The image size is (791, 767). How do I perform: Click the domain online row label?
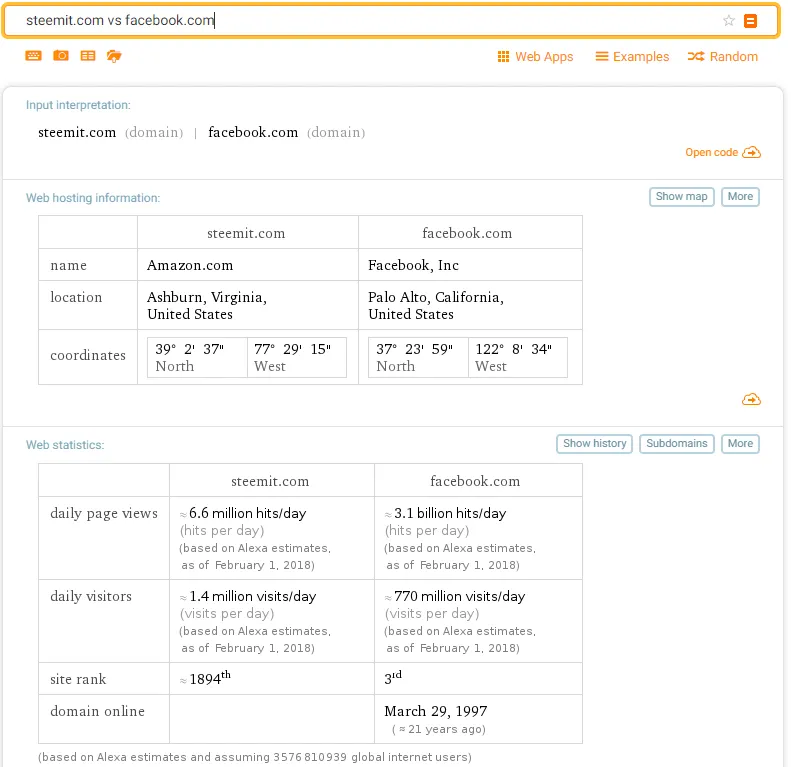[x=97, y=711]
